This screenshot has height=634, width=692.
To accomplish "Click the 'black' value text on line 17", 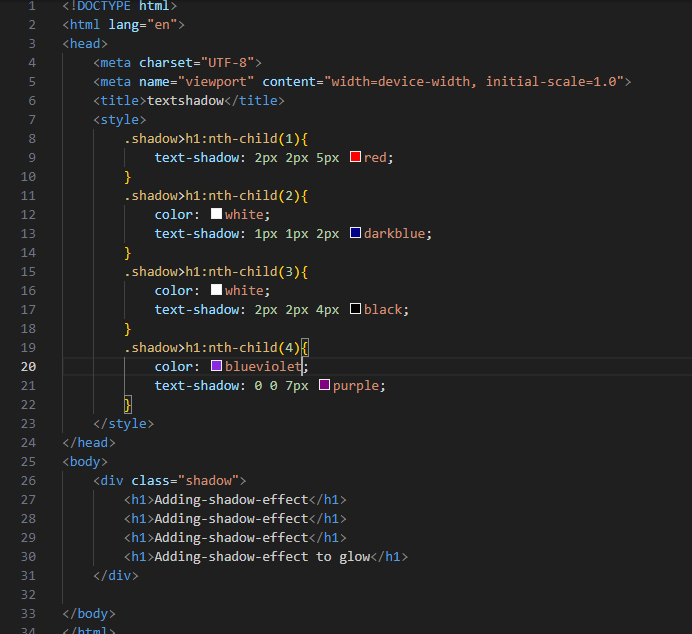I will 383,309.
